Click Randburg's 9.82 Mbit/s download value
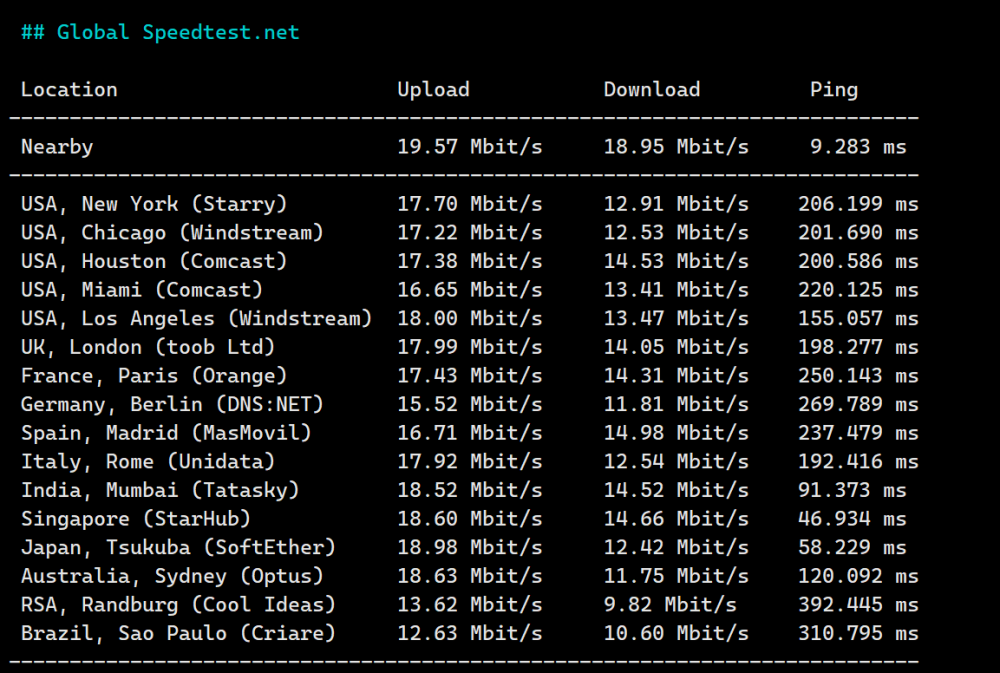This screenshot has height=673, width=1000. tap(669, 605)
